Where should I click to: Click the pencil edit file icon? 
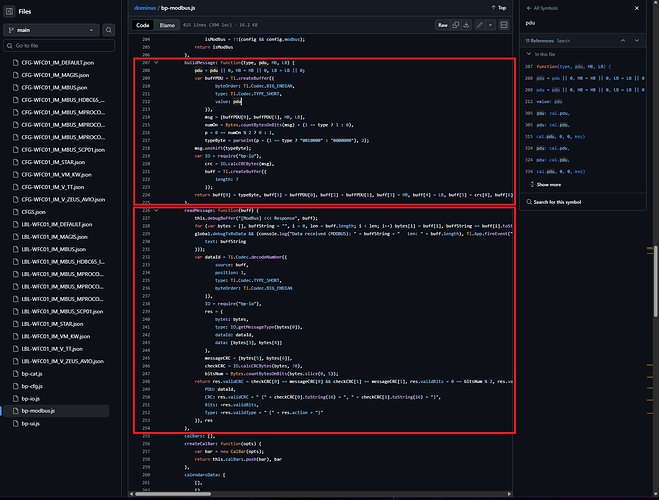480,24
